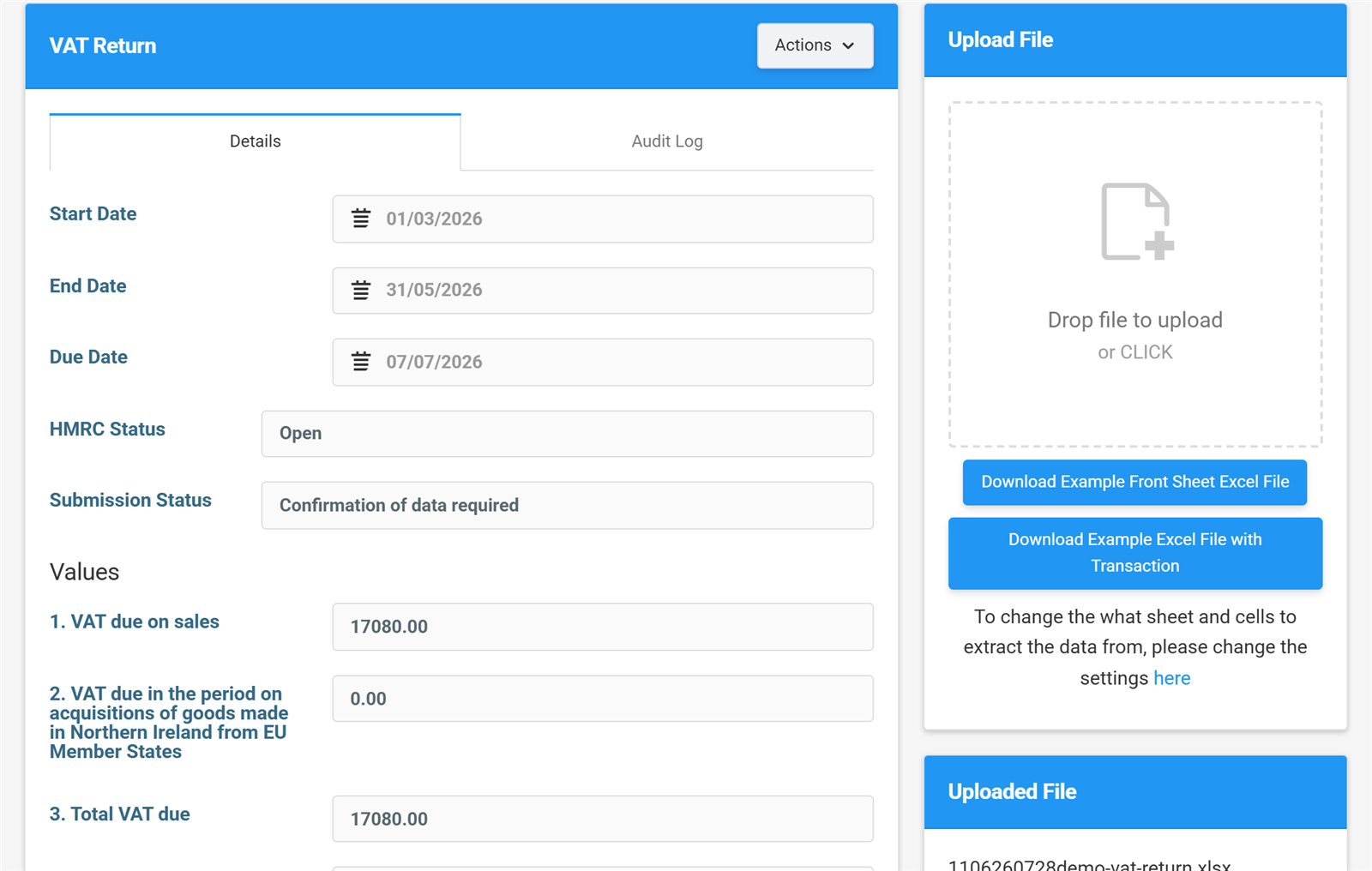The image size is (1372, 871).
Task: Click the End Date label
Action: (x=87, y=285)
